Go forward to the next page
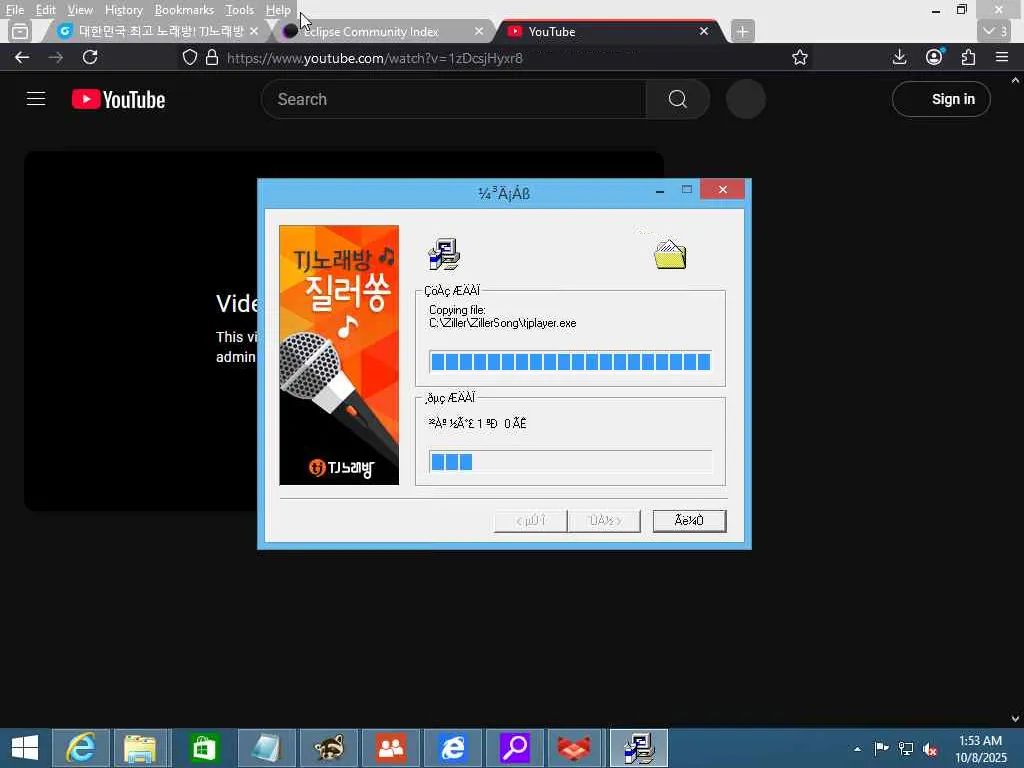Image resolution: width=1024 pixels, height=768 pixels. click(56, 57)
